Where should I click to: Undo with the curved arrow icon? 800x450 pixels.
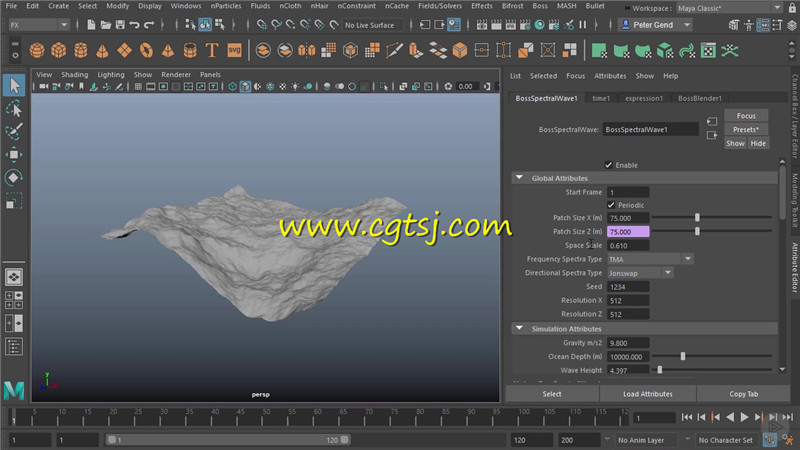point(135,24)
